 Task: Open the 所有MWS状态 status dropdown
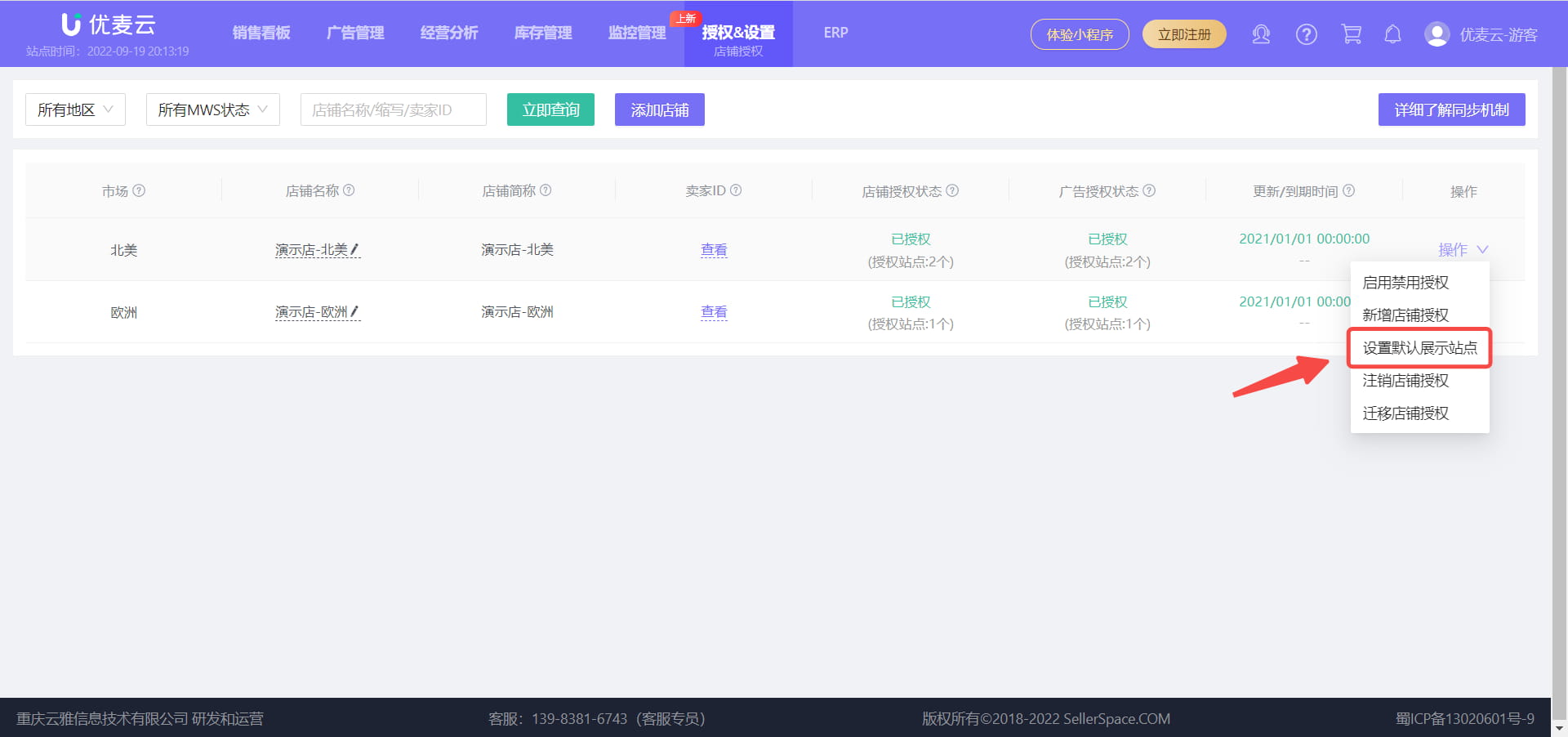(x=212, y=109)
